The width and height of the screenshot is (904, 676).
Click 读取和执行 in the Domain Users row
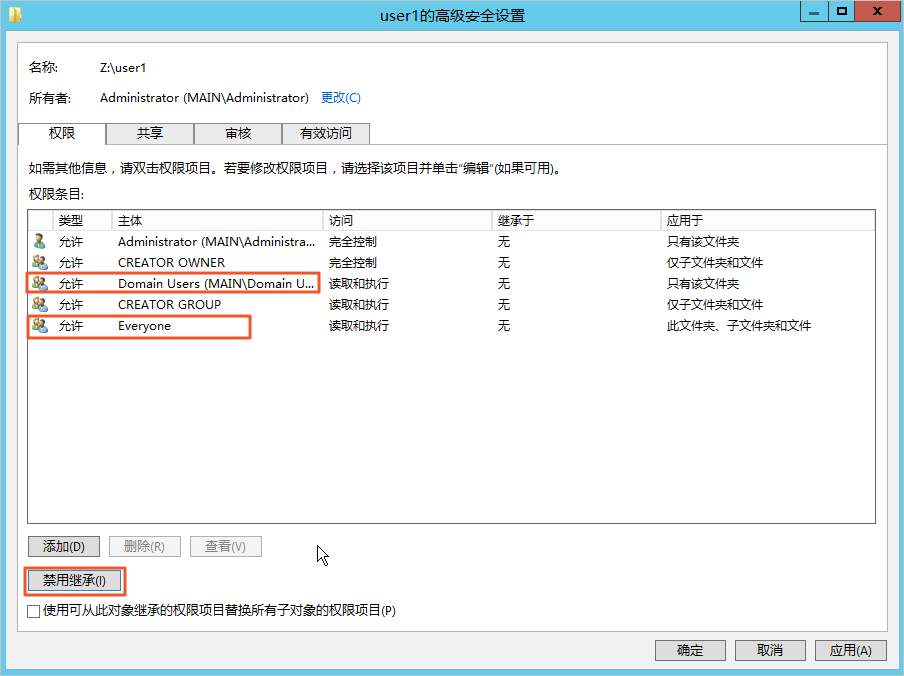(x=359, y=284)
